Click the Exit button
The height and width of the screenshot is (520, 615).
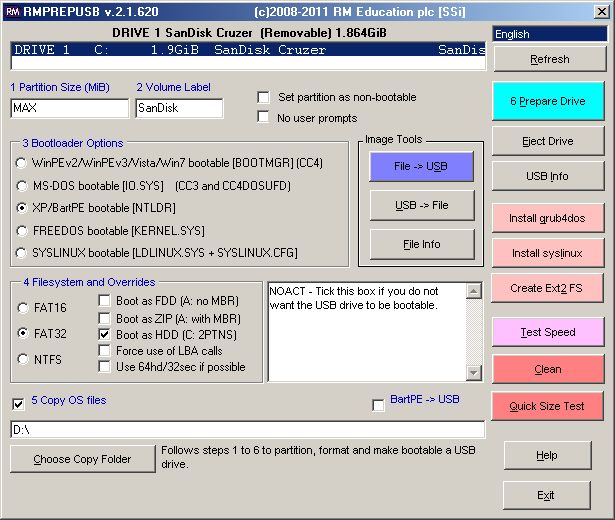pyautogui.click(x=546, y=495)
